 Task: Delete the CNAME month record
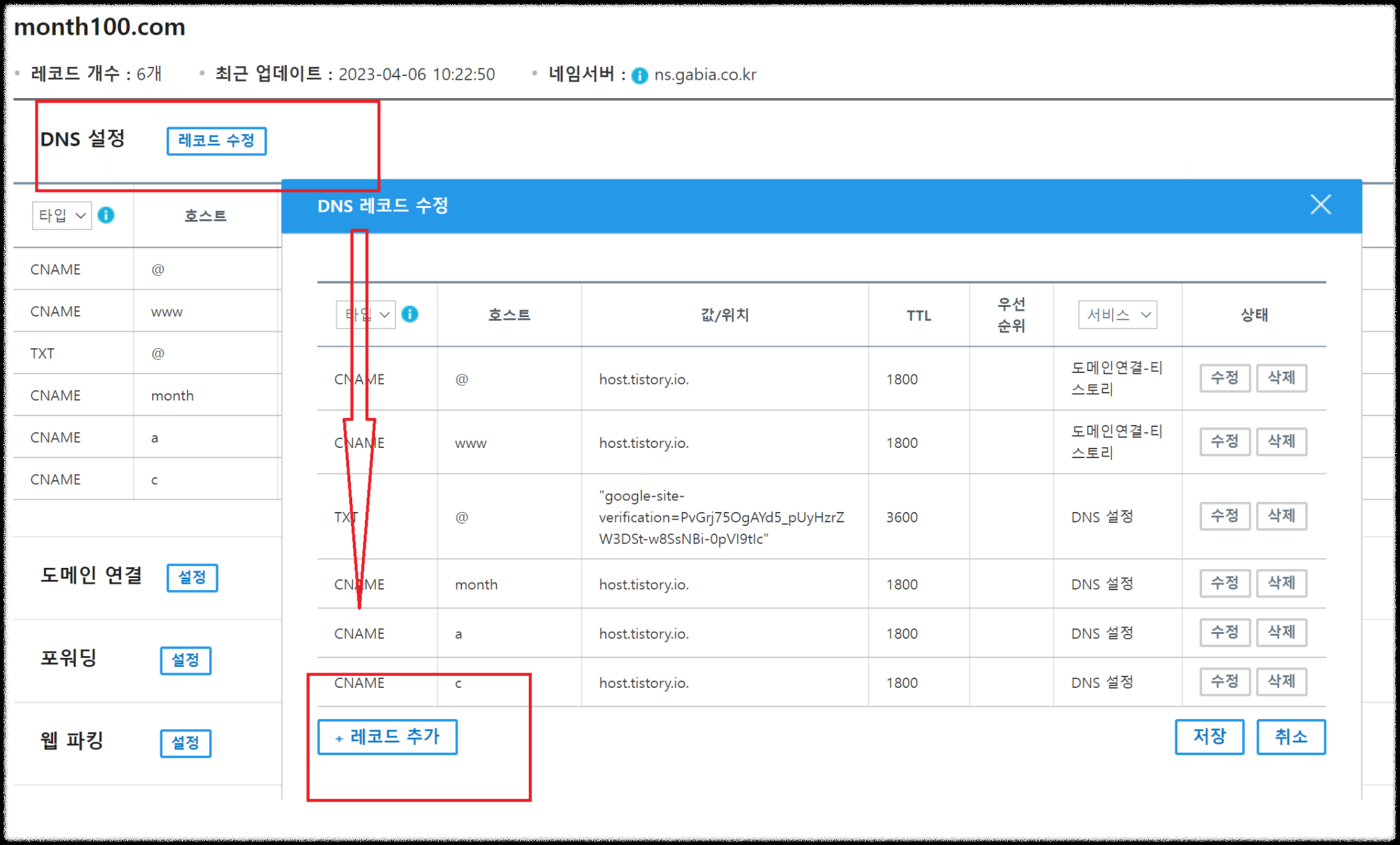1281,583
